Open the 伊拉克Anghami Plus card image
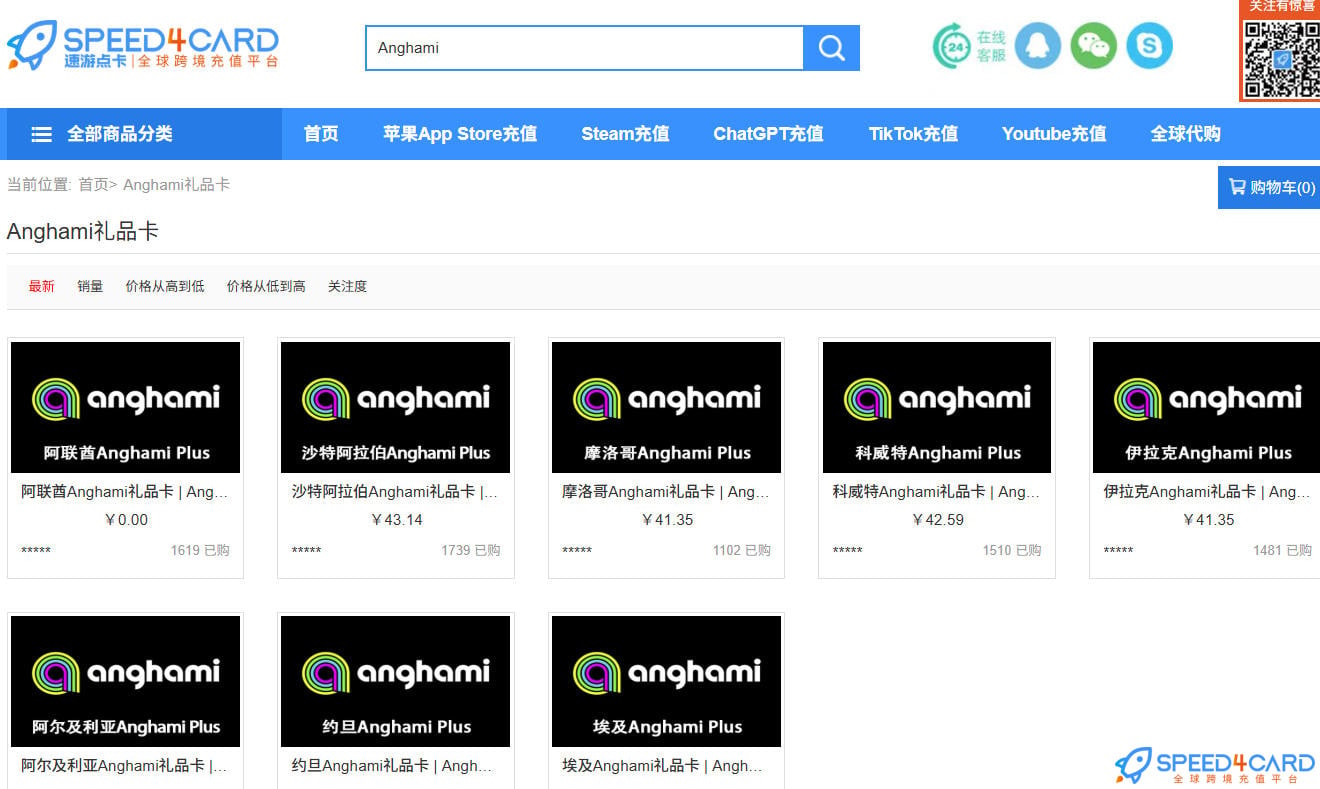The width and height of the screenshot is (1320, 789). tap(1207, 407)
